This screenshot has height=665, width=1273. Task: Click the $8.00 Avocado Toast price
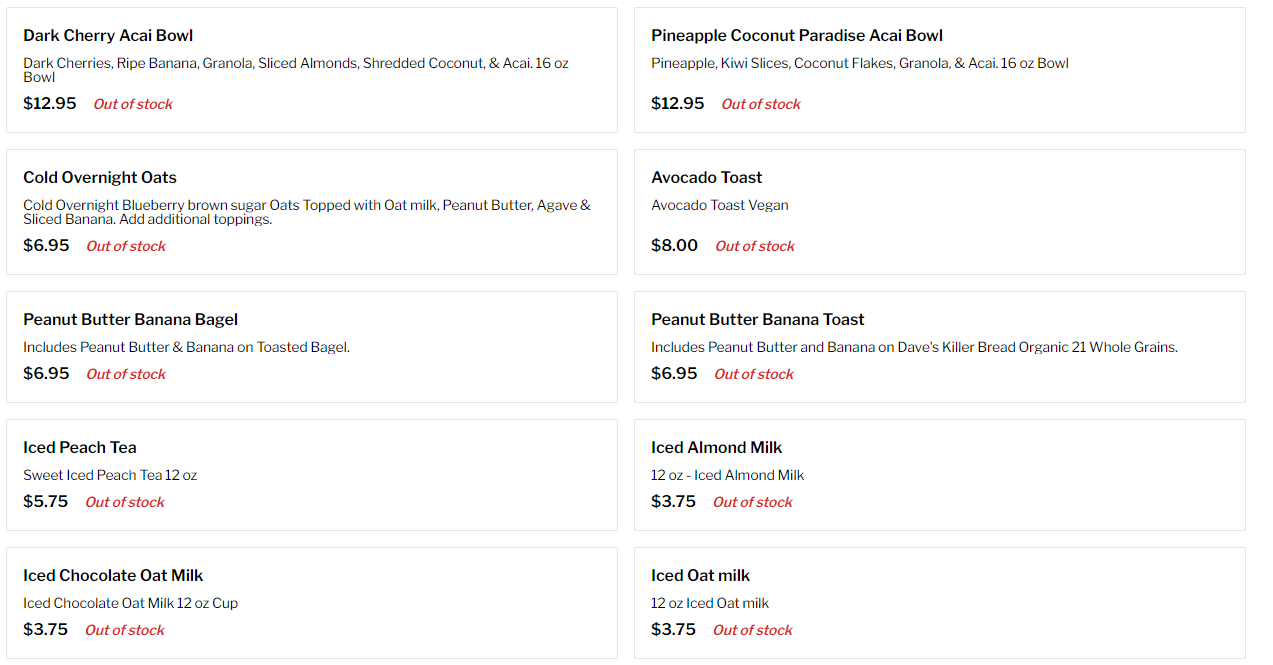click(x=674, y=246)
